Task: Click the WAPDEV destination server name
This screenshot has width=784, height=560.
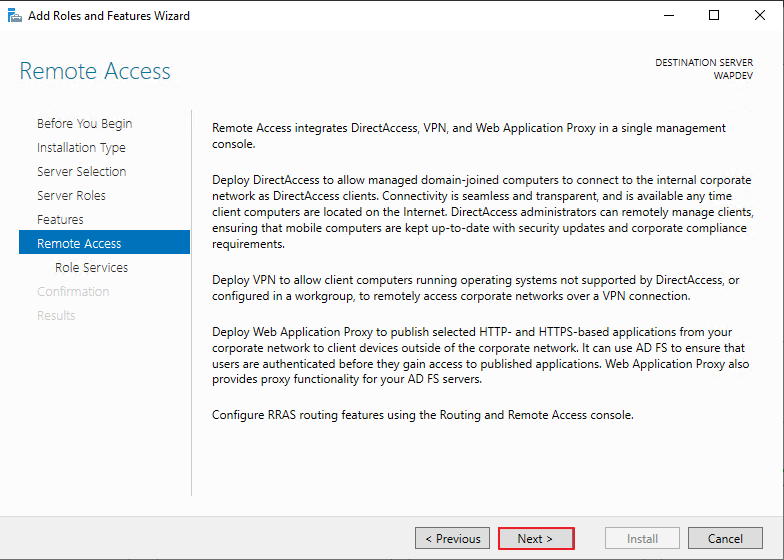Action: (x=733, y=76)
